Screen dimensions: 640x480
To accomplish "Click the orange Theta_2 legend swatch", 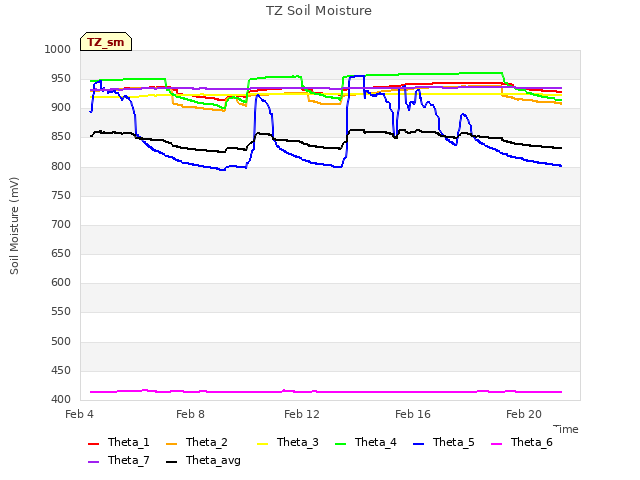I will (171, 444).
